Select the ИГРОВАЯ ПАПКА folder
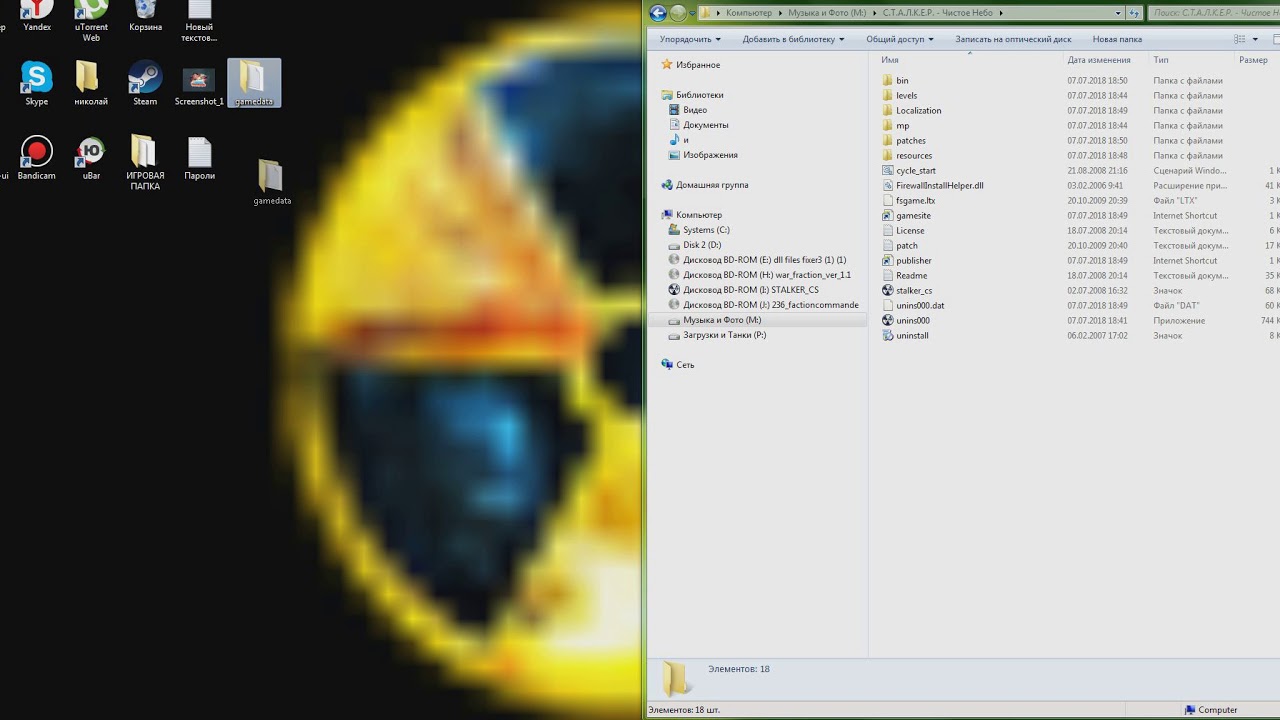The height and width of the screenshot is (720, 1280). tap(145, 163)
